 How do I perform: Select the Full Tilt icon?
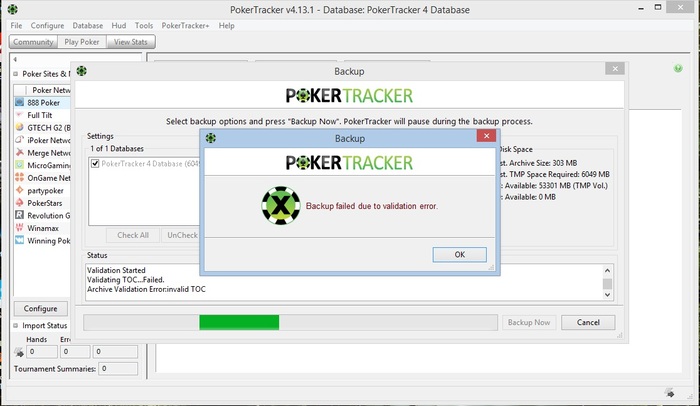click(x=20, y=115)
